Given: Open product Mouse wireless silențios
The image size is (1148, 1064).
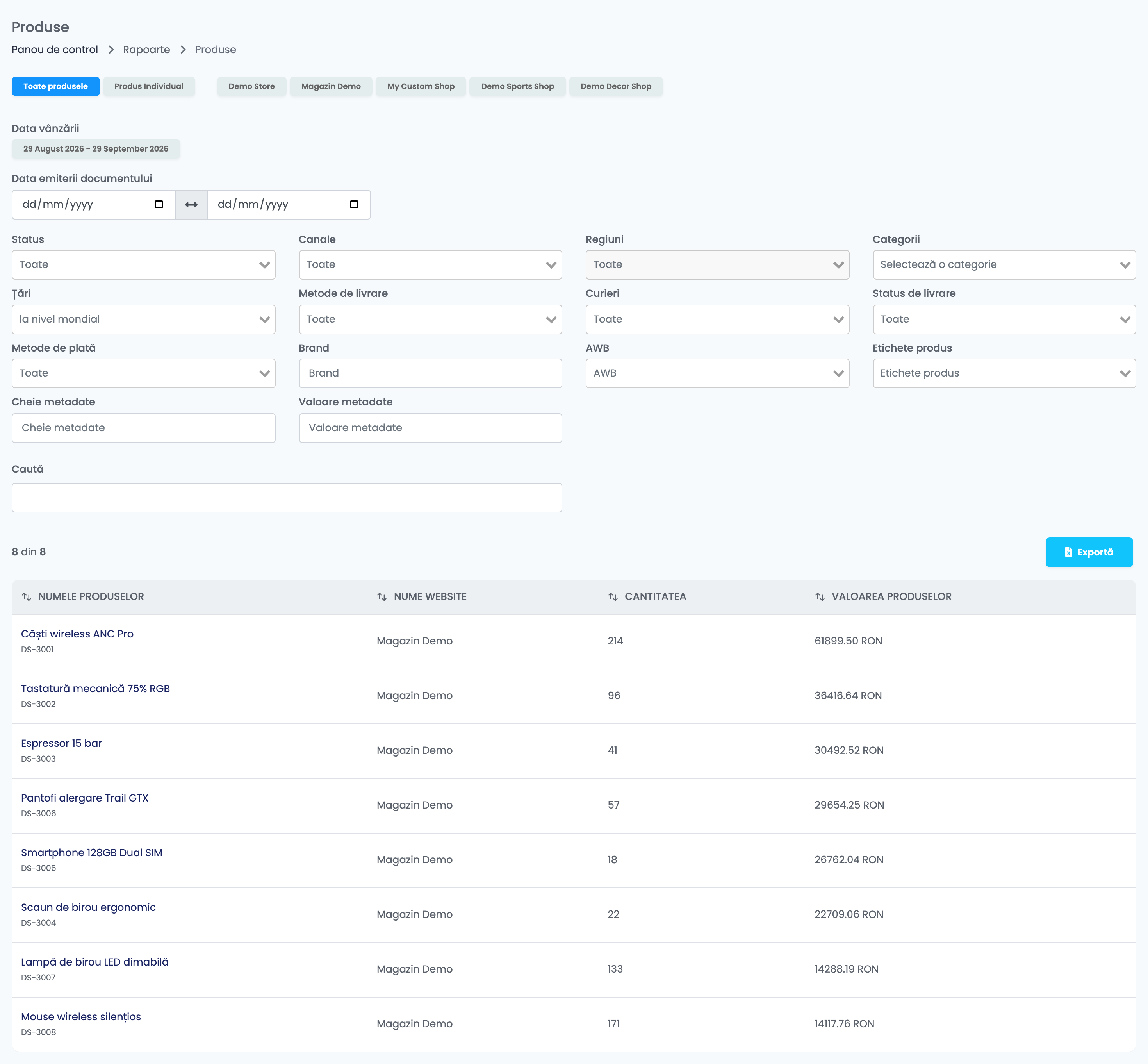Looking at the screenshot, I should (x=81, y=1017).
